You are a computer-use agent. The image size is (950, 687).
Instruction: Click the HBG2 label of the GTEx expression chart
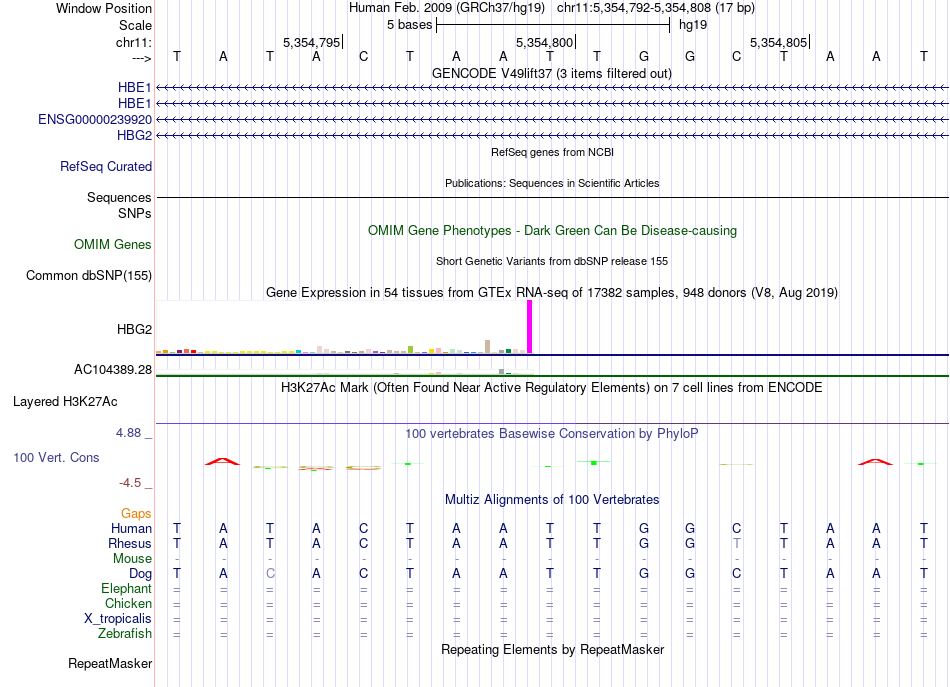[x=135, y=330]
